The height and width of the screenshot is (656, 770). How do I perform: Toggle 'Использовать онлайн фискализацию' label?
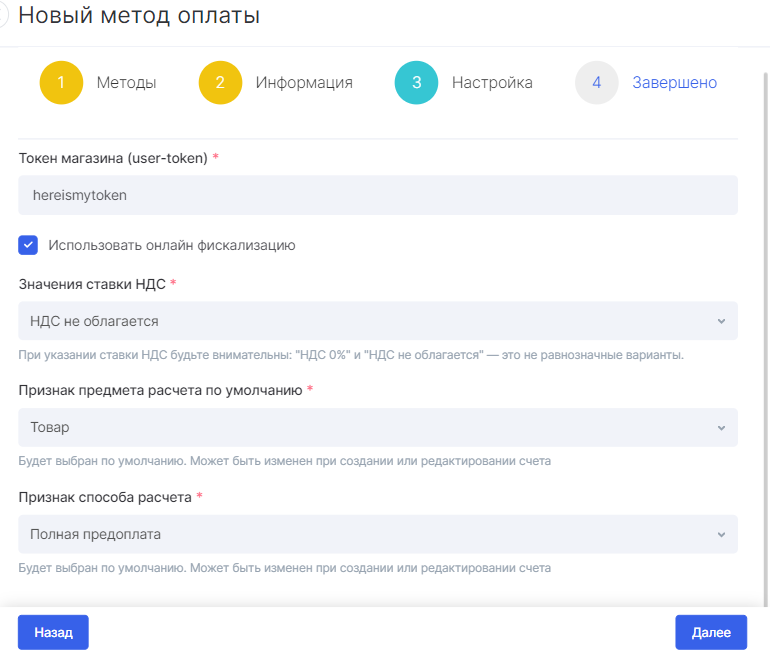(172, 245)
